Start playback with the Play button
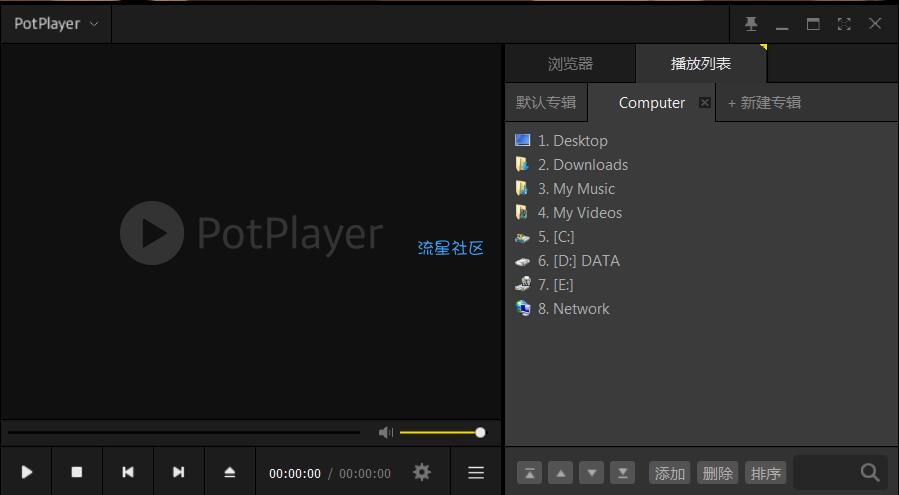This screenshot has height=495, width=899. [x=26, y=472]
